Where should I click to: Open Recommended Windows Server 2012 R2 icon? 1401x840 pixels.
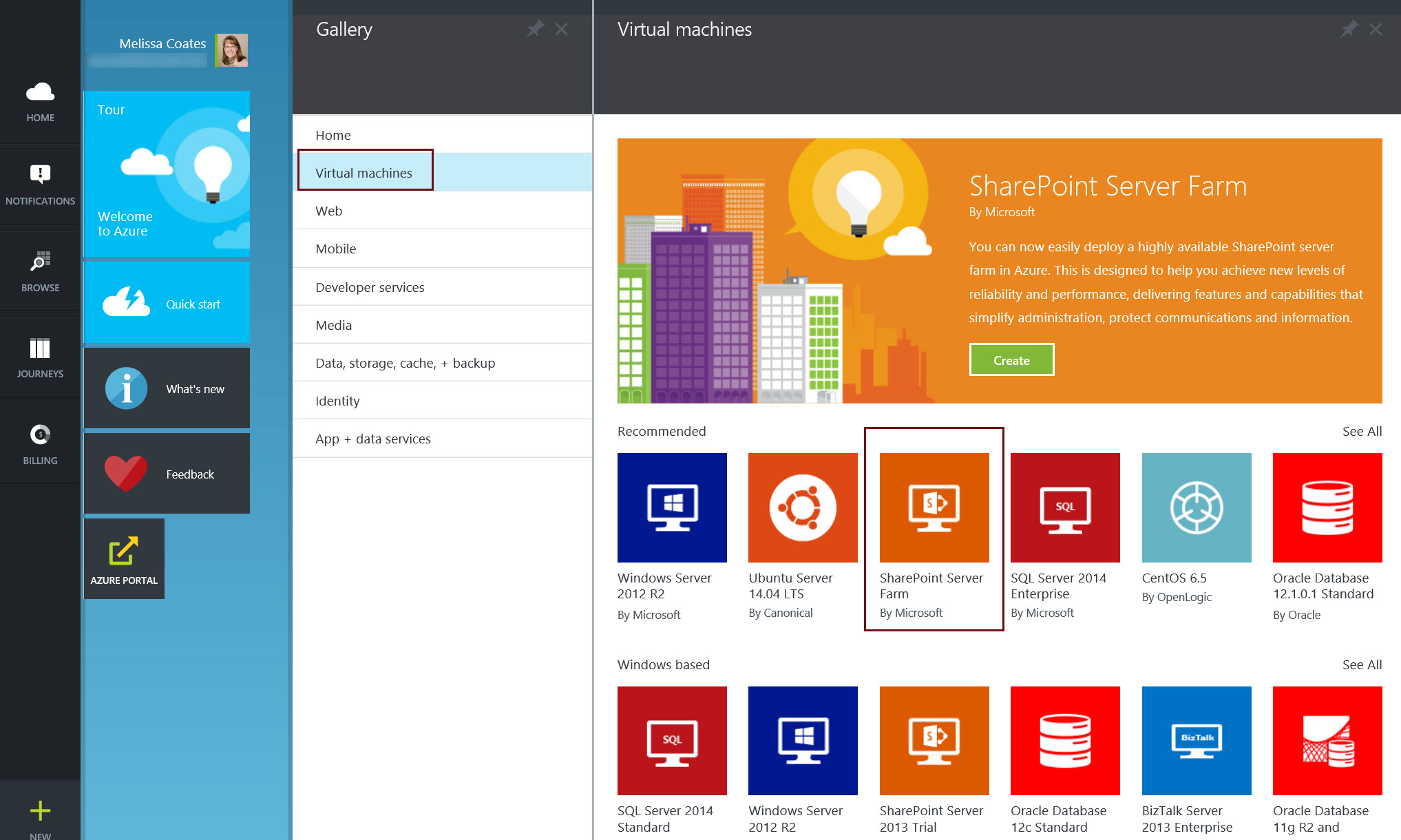point(672,507)
